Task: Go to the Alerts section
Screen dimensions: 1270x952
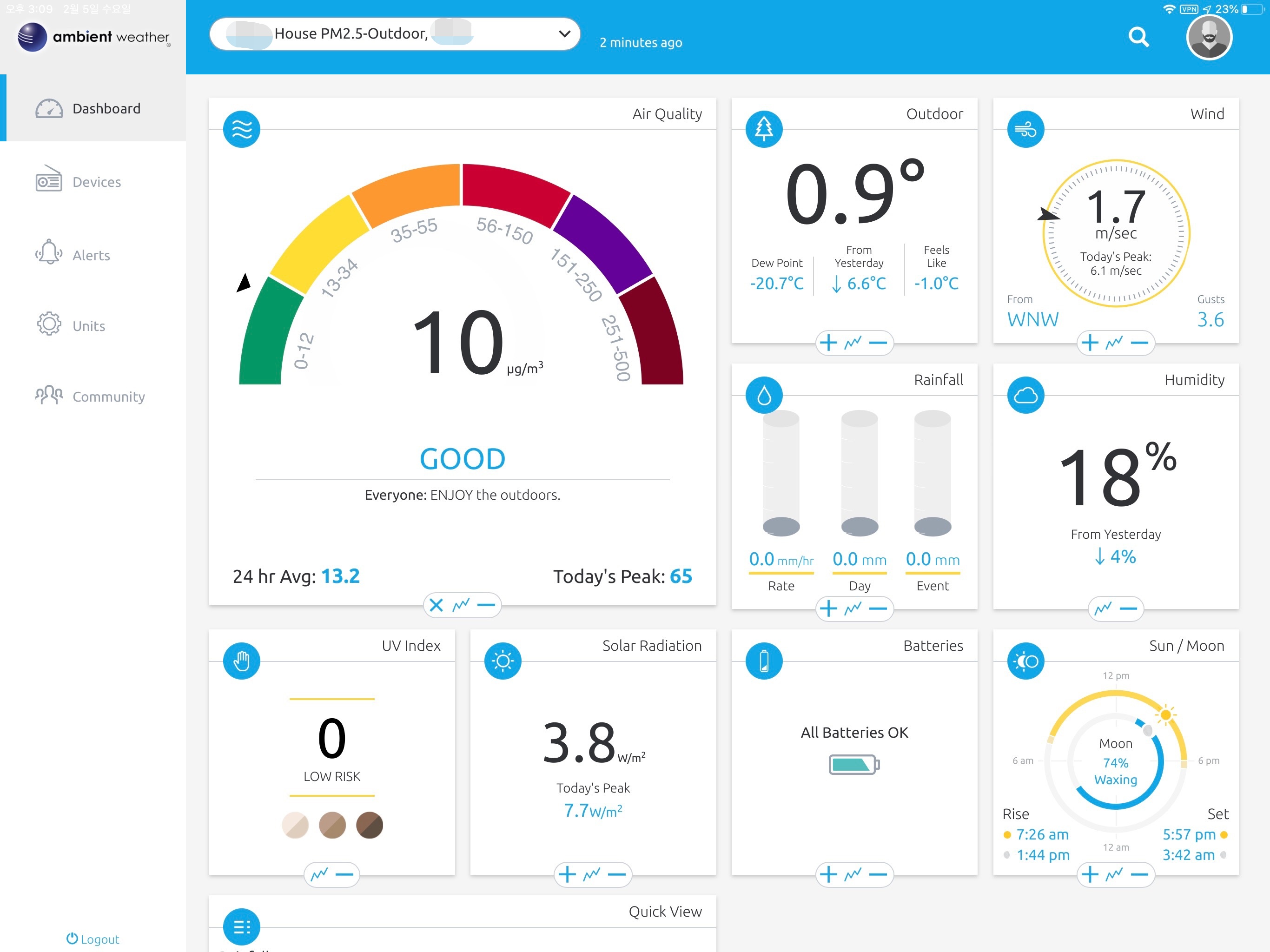Action: click(91, 256)
